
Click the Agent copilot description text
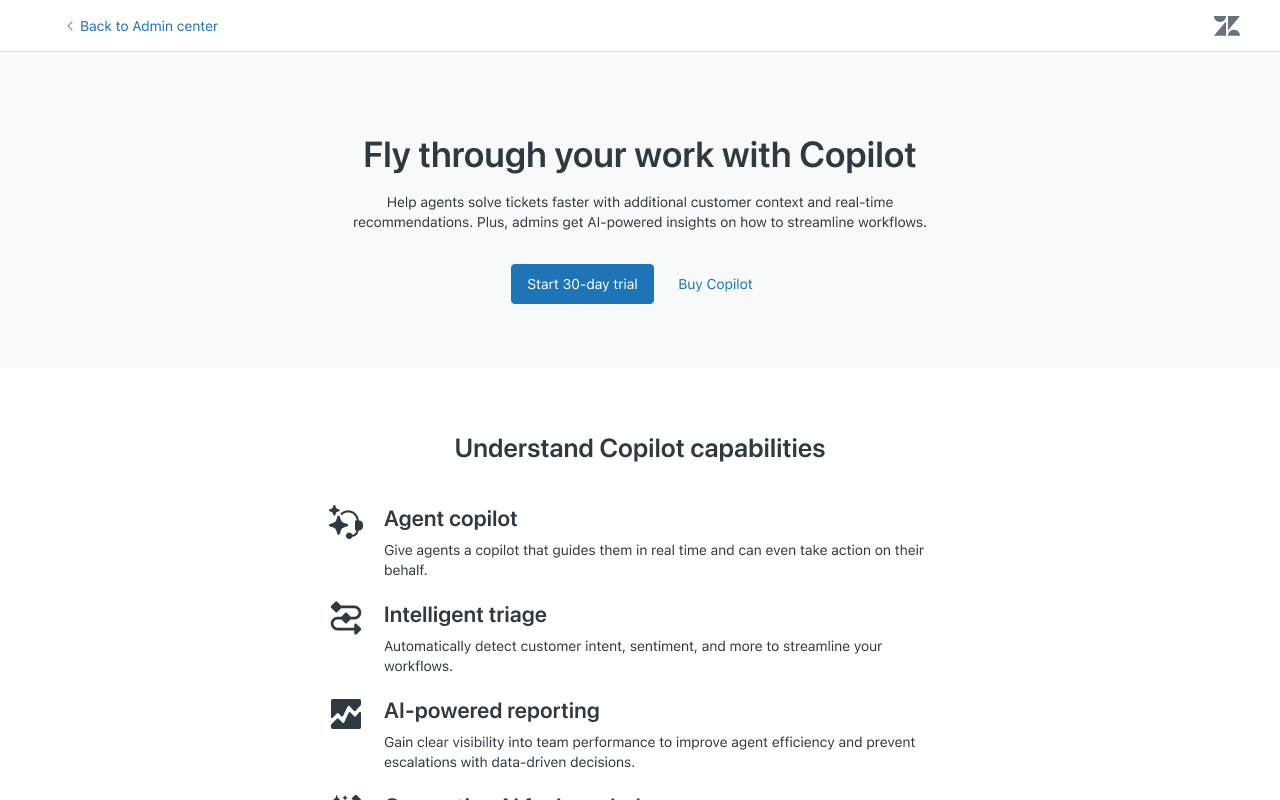654,560
